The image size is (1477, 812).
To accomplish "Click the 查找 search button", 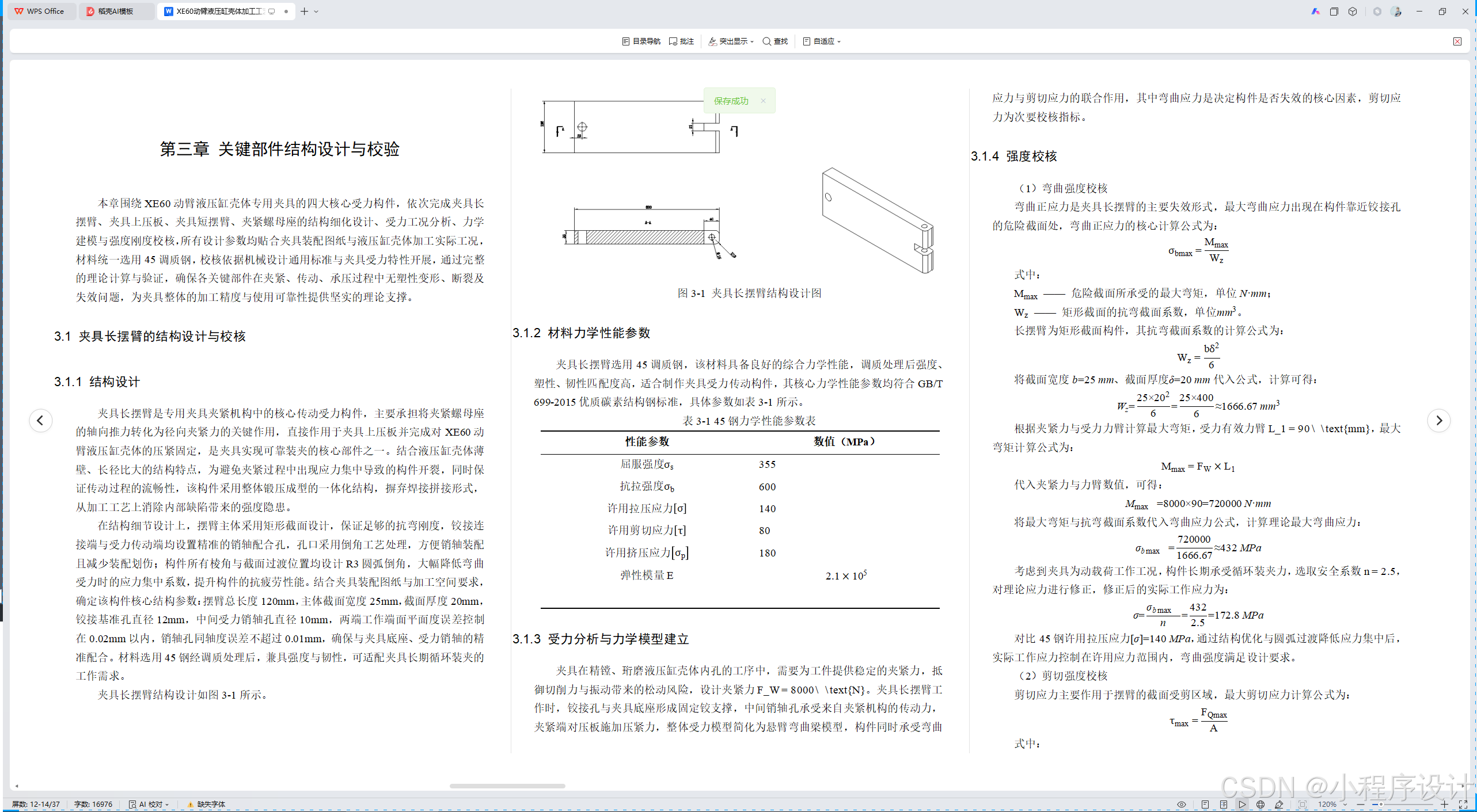I will point(775,41).
